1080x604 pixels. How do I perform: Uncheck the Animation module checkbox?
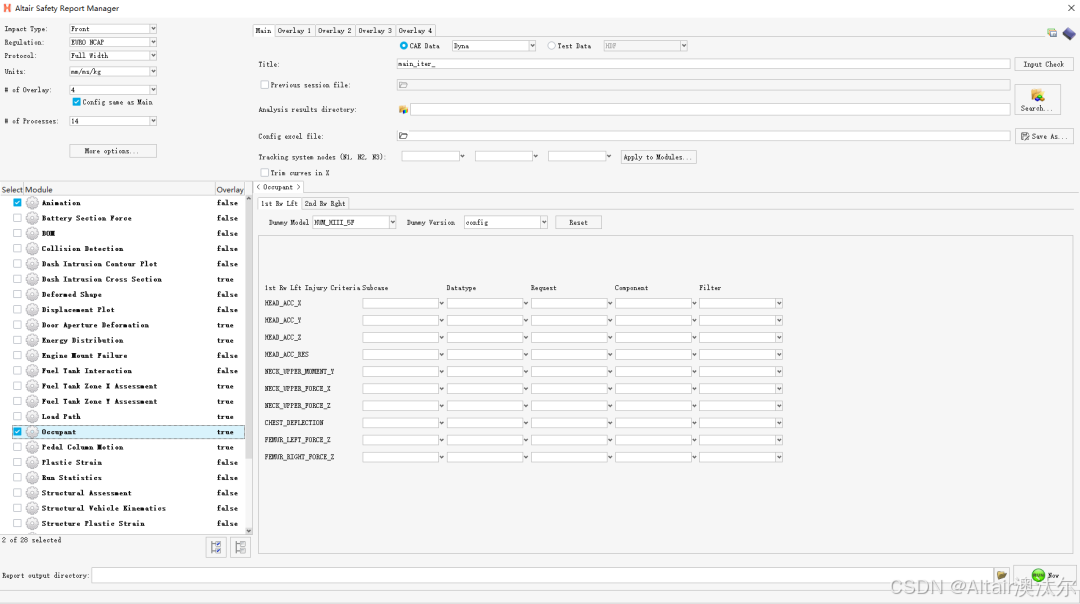(17, 203)
